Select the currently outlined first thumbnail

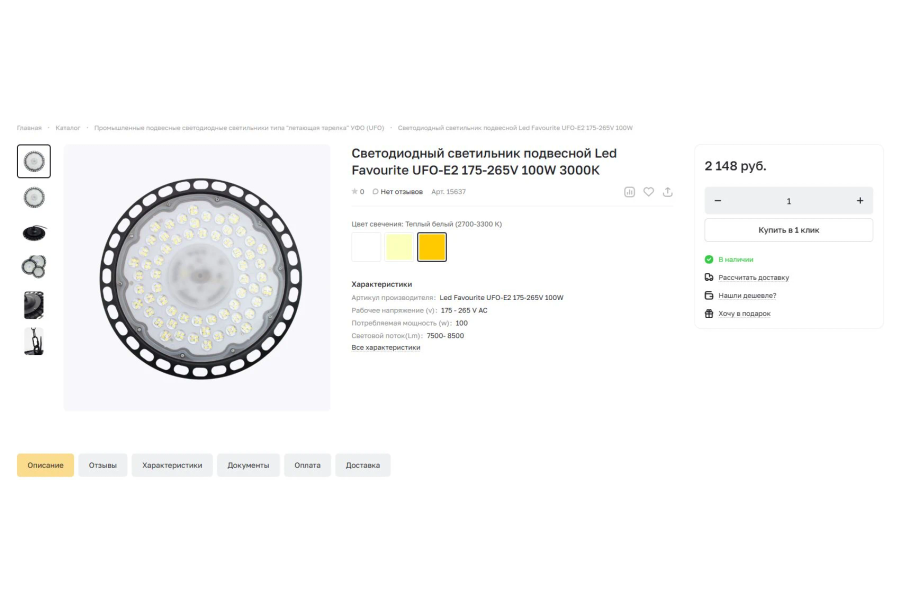[x=34, y=161]
